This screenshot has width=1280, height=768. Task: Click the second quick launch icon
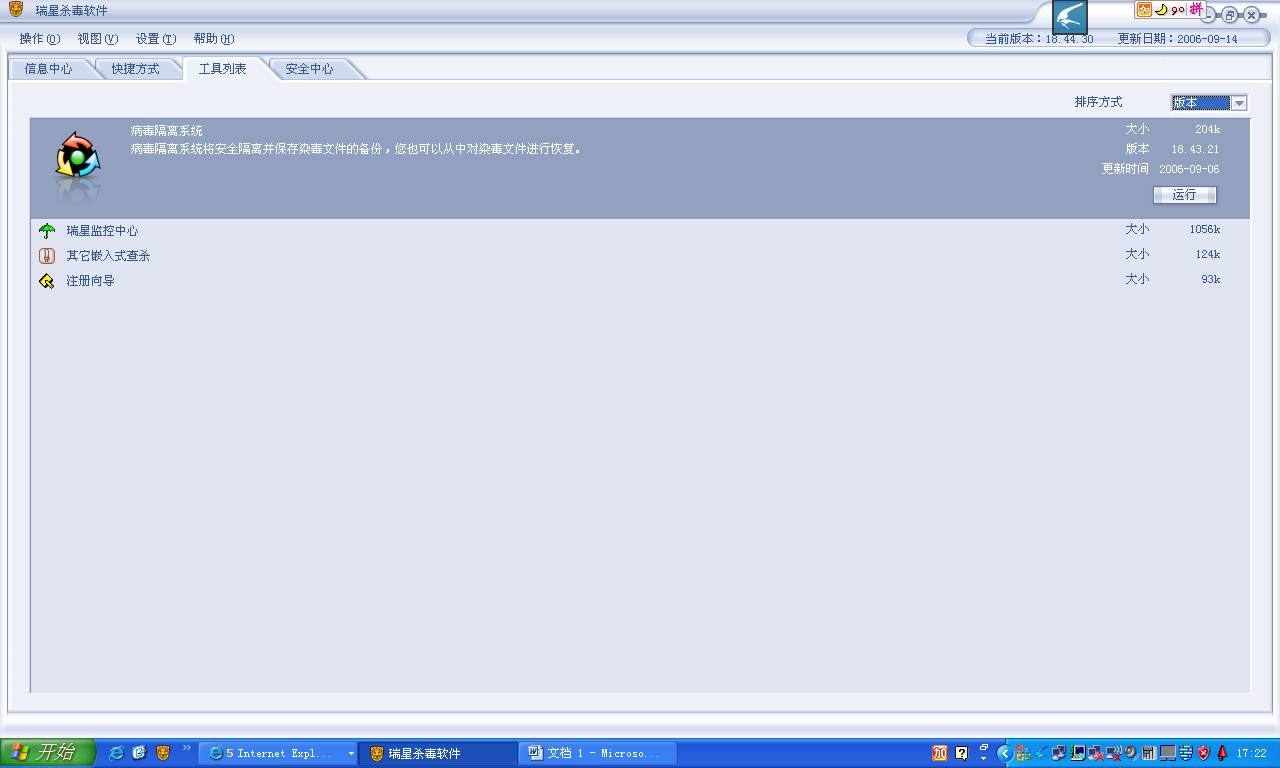click(x=139, y=753)
